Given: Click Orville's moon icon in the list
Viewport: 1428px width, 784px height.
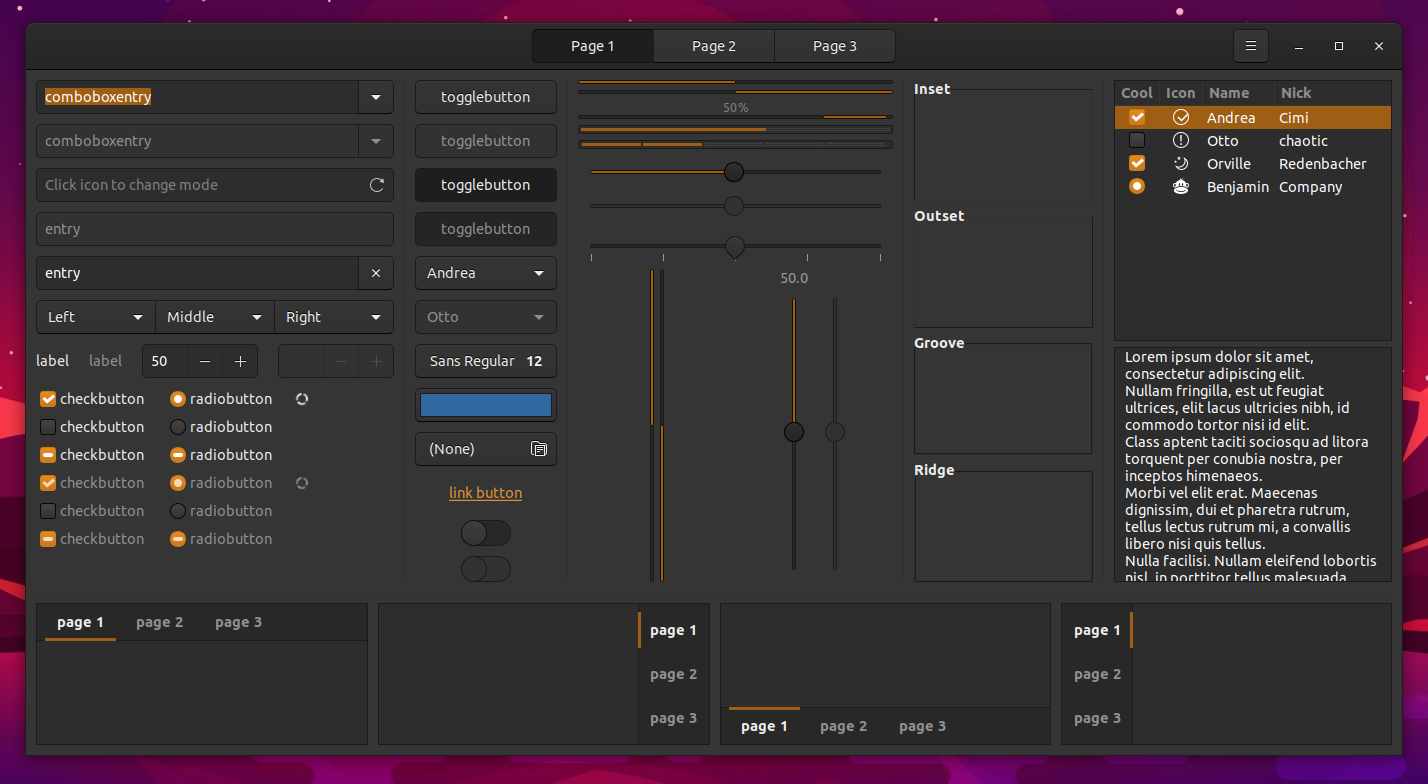Looking at the screenshot, I should click(x=1181, y=163).
